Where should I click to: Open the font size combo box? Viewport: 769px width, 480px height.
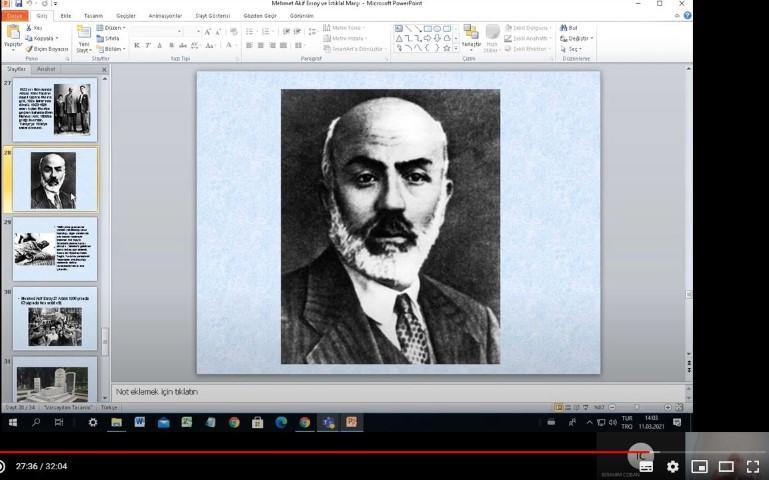(x=192, y=32)
